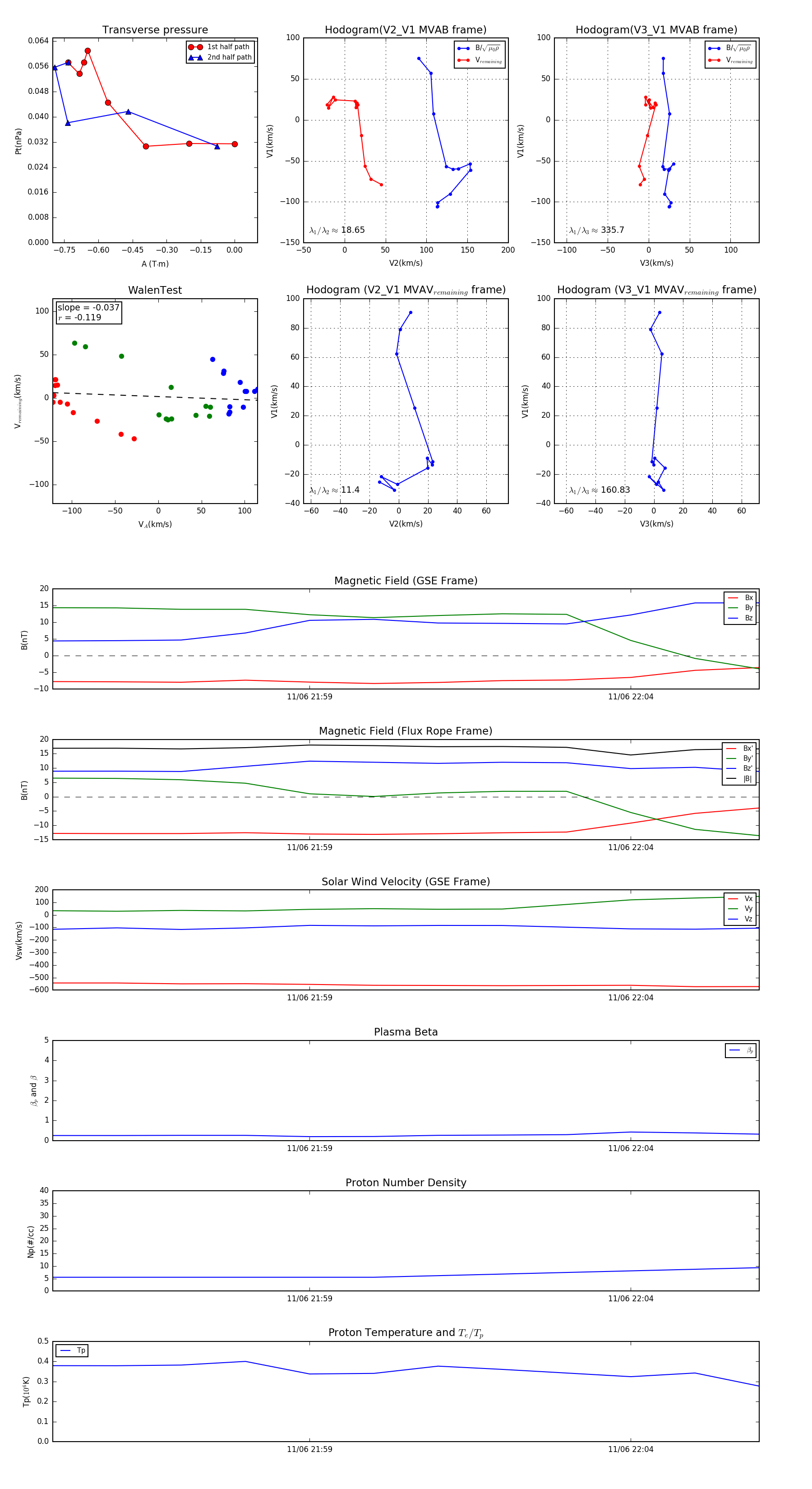The height and width of the screenshot is (1489, 812).
Task: Click the V_remaining(km/s) y-axis label of WalenTest
Action: click(x=18, y=401)
